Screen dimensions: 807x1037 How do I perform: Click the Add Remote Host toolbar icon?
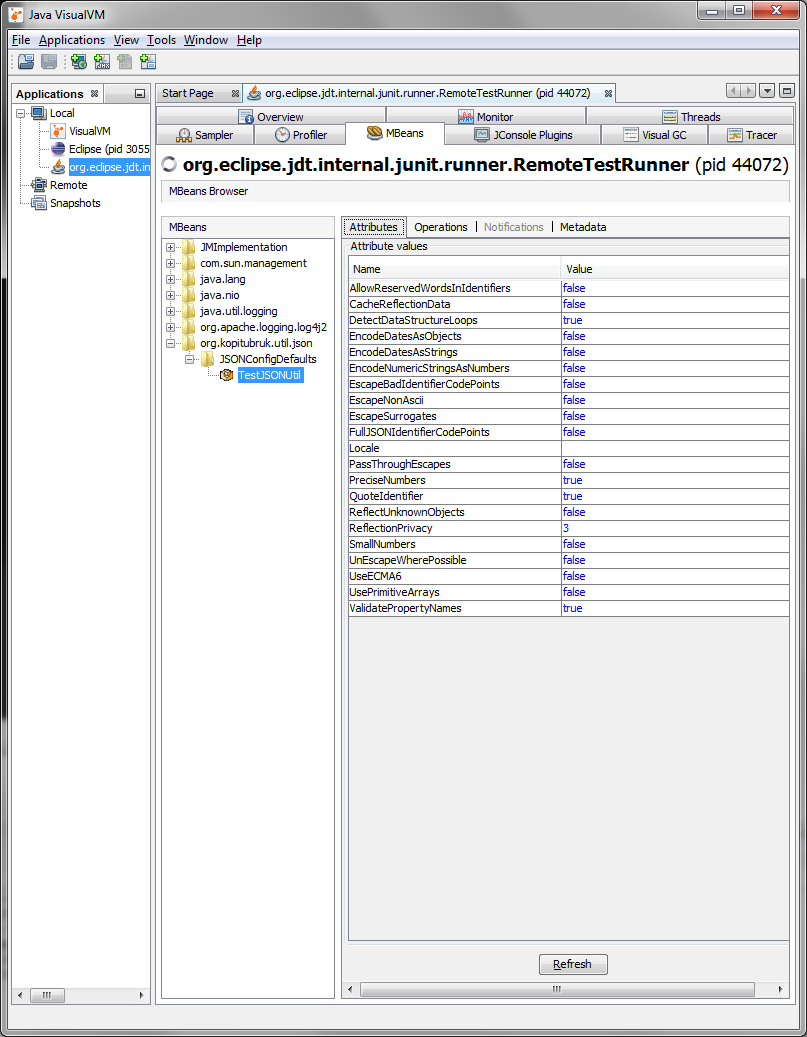79,62
